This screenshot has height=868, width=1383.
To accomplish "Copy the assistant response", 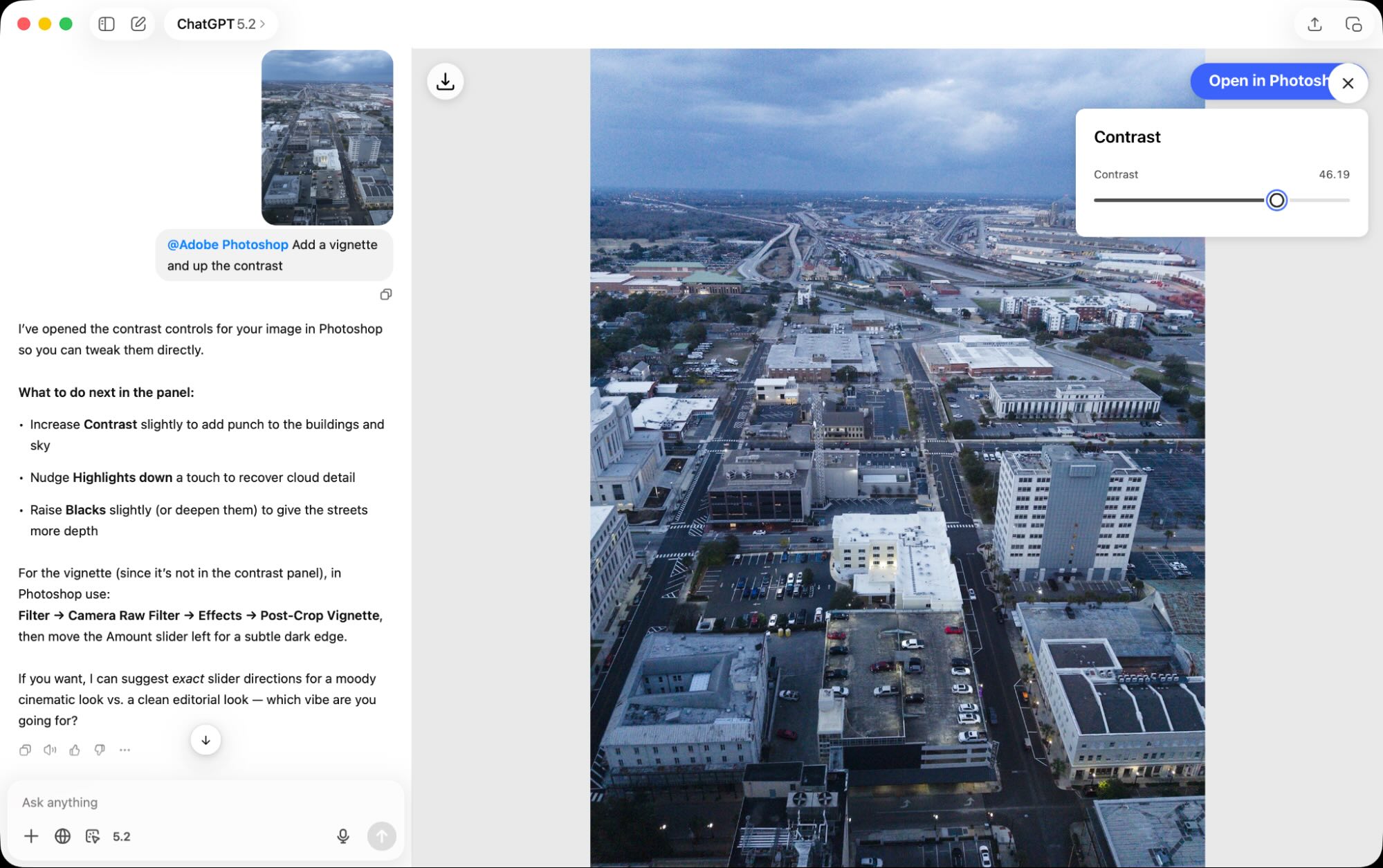I will pos(25,750).
